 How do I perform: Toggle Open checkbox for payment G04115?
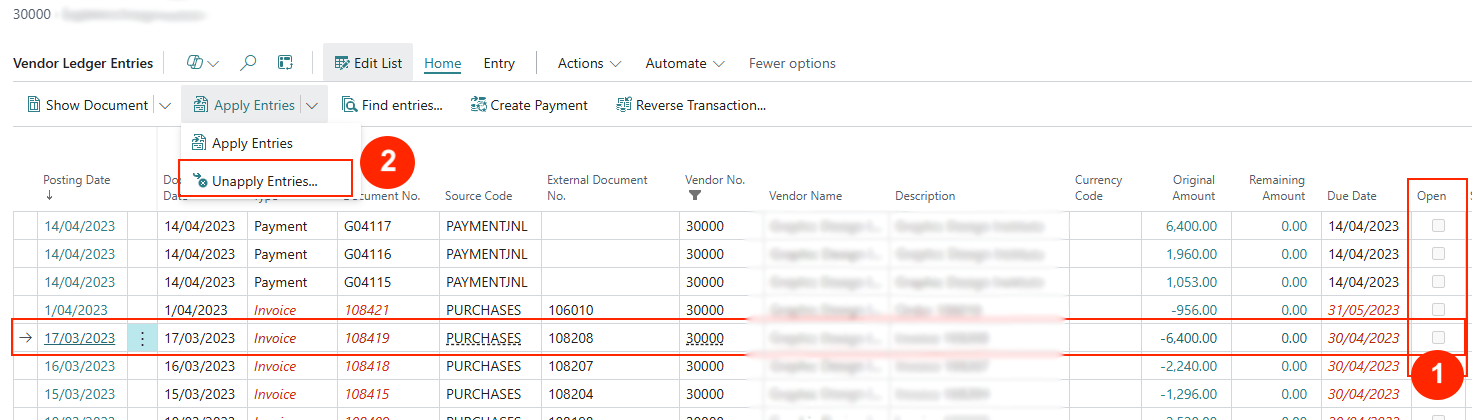[x=1439, y=282]
